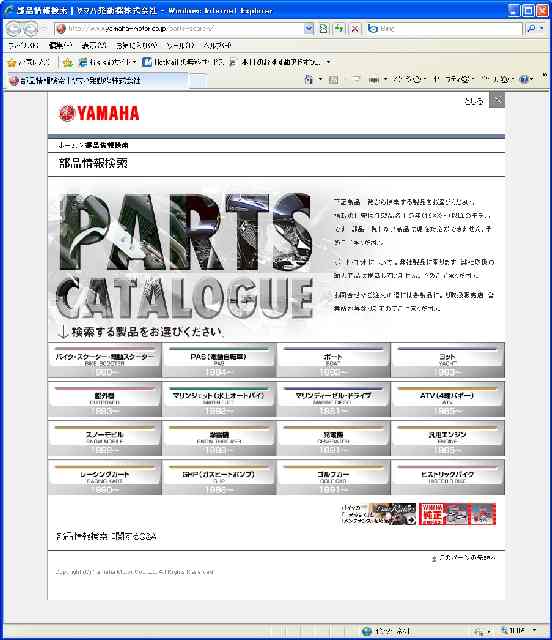Open the ツール (Tools) menu
Screen dimensions: 552x640
click(180, 45)
